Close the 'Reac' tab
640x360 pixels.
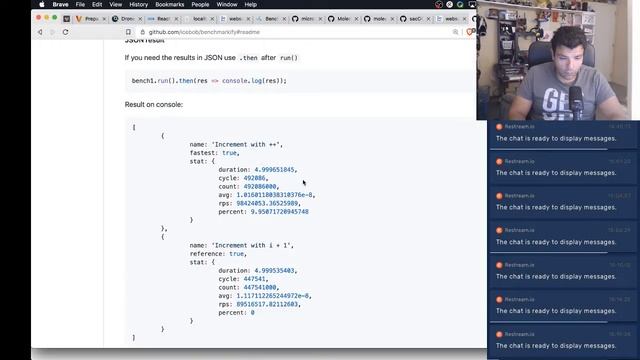pyautogui.click(x=176, y=19)
